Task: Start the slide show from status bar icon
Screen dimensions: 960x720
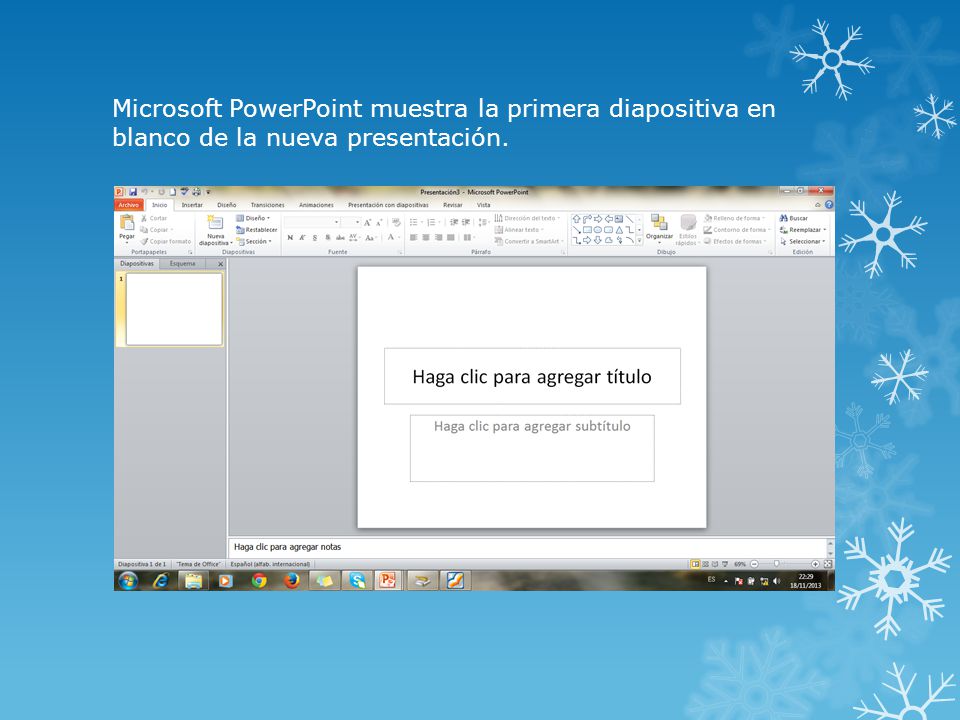Action: pyautogui.click(x=725, y=564)
